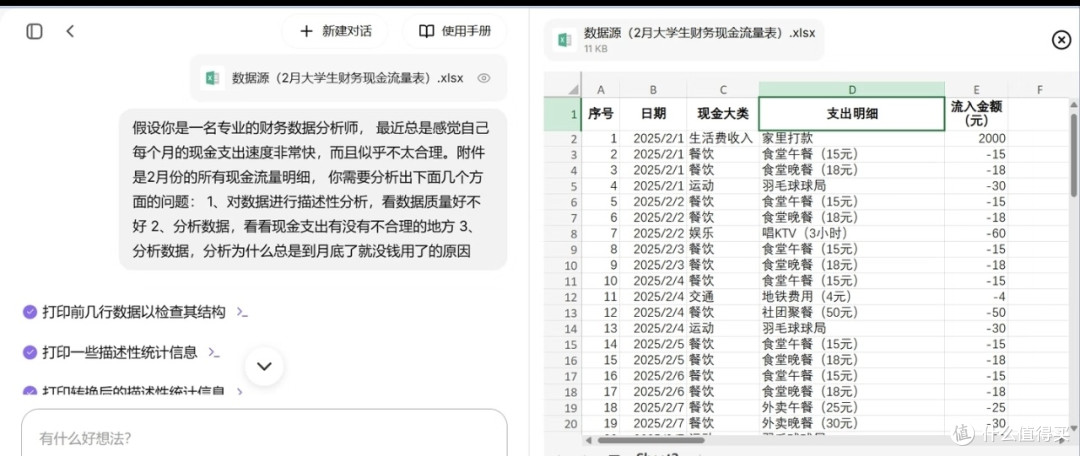Click purple check beside 打印前几行数据以检查其结构

tap(29, 312)
